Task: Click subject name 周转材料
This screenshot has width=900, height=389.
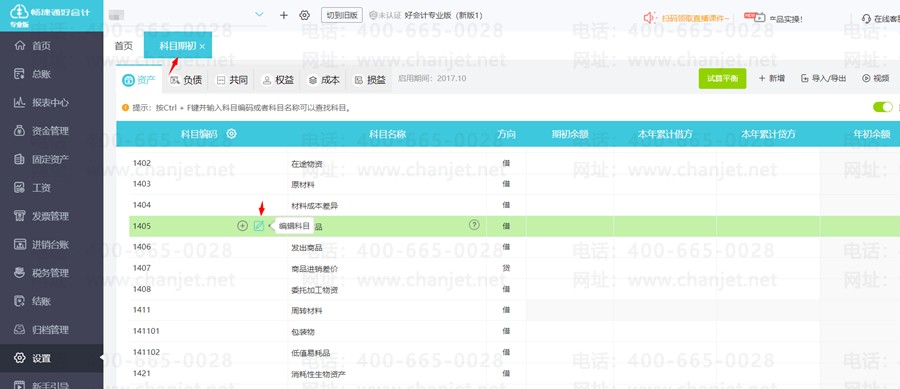Action: click(x=307, y=311)
